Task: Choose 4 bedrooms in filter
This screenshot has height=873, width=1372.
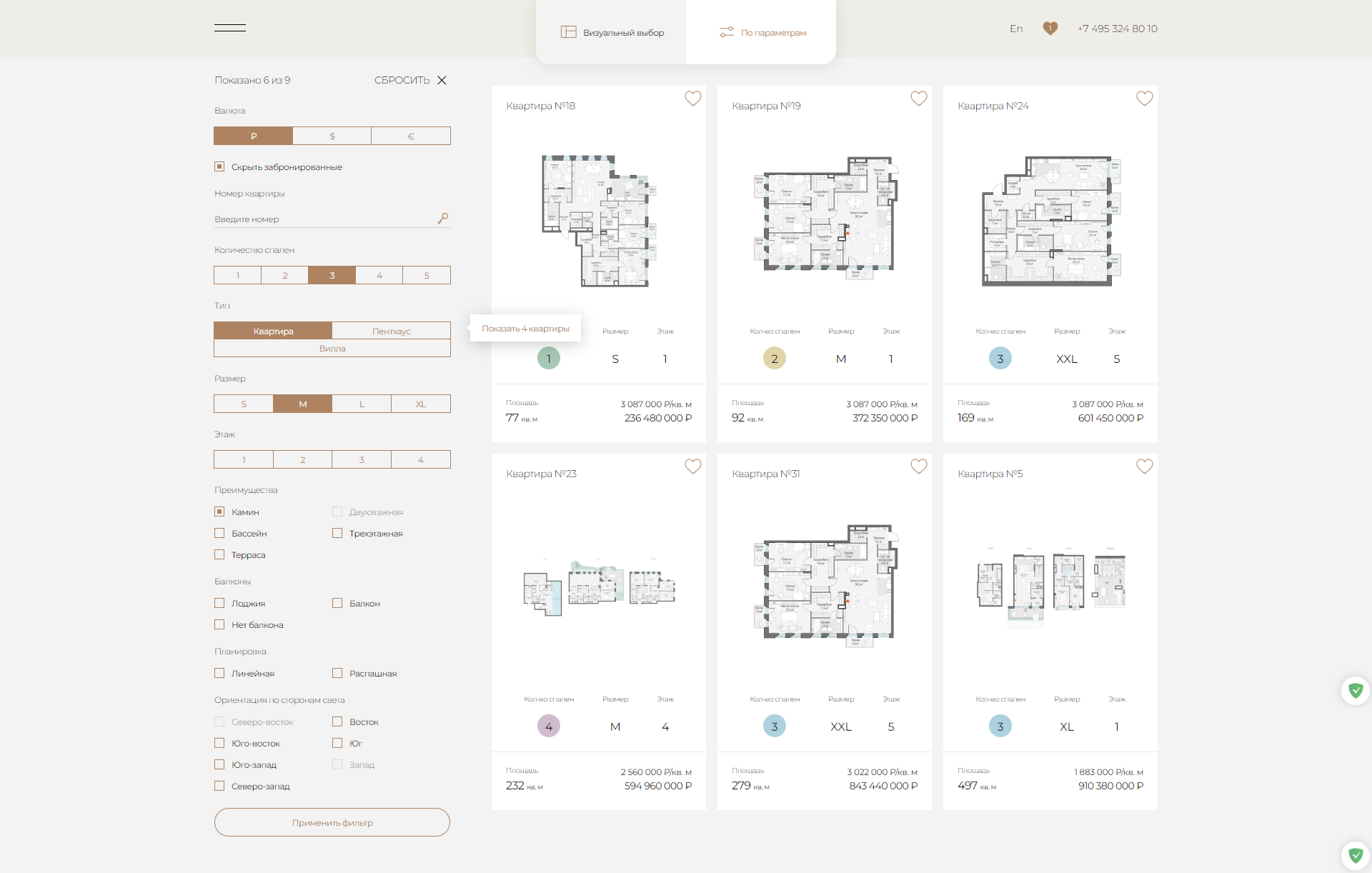Action: (379, 275)
